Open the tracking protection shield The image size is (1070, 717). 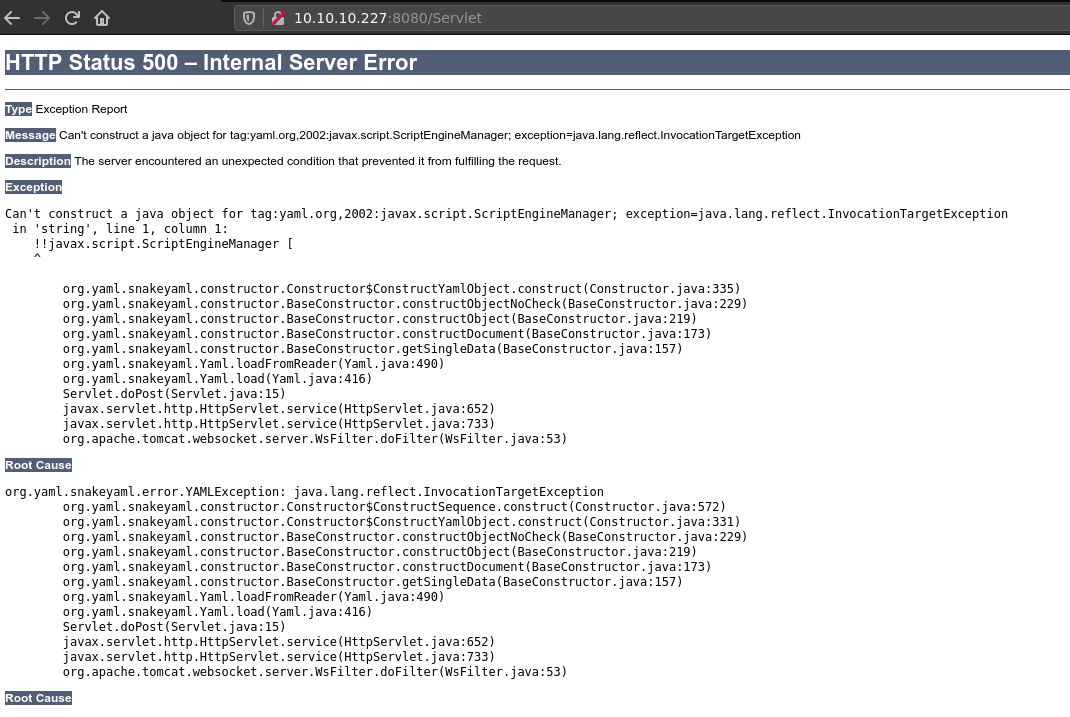pyautogui.click(x=250, y=18)
